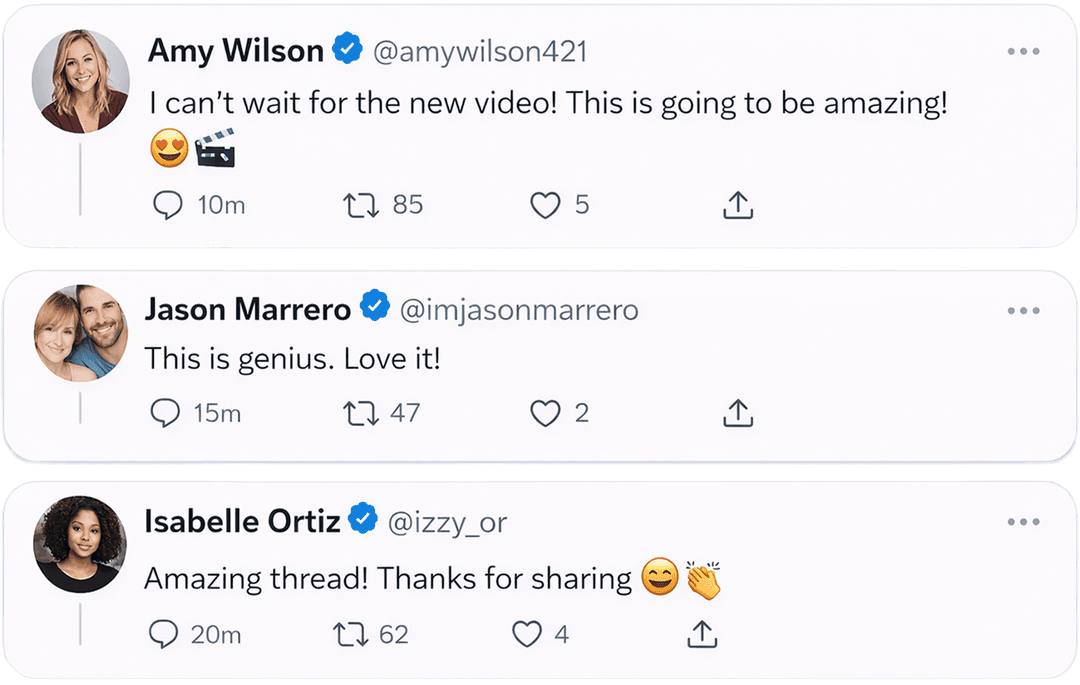
Task: Click Amy Wilson's profile avatar
Action: (x=80, y=80)
